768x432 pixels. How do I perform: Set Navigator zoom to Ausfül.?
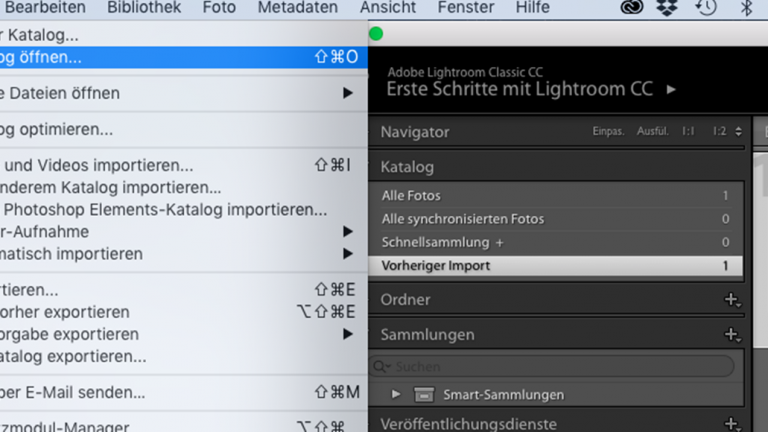[652, 131]
